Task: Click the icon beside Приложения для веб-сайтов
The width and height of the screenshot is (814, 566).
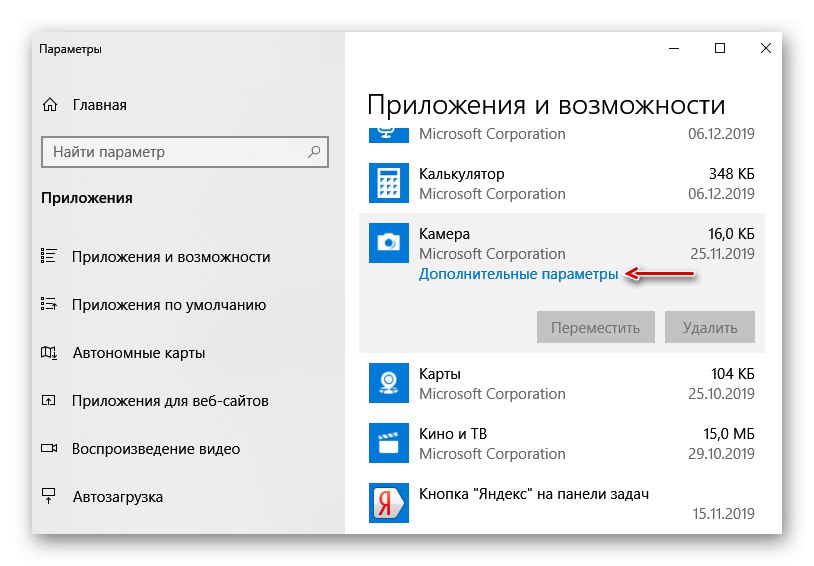Action: pyautogui.click(x=49, y=400)
